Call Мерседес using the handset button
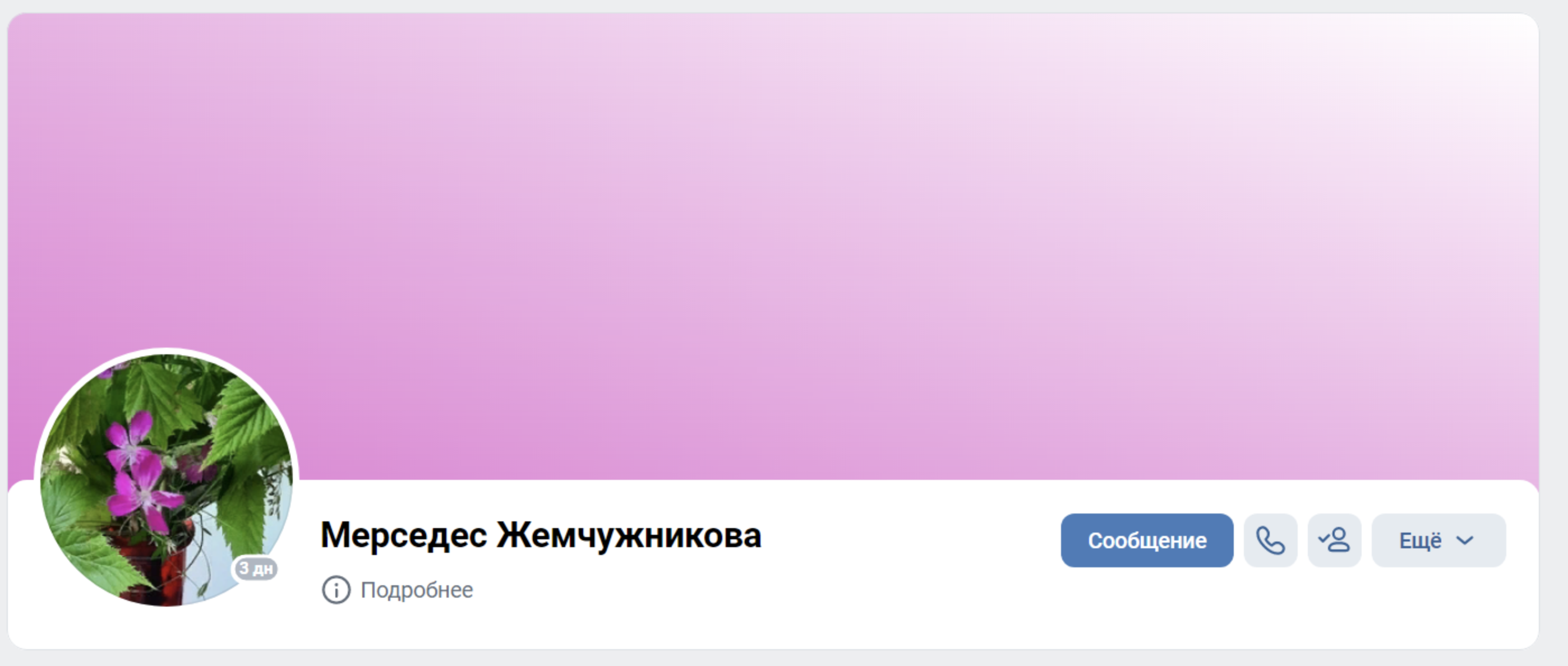The image size is (1568, 666). [x=1270, y=540]
